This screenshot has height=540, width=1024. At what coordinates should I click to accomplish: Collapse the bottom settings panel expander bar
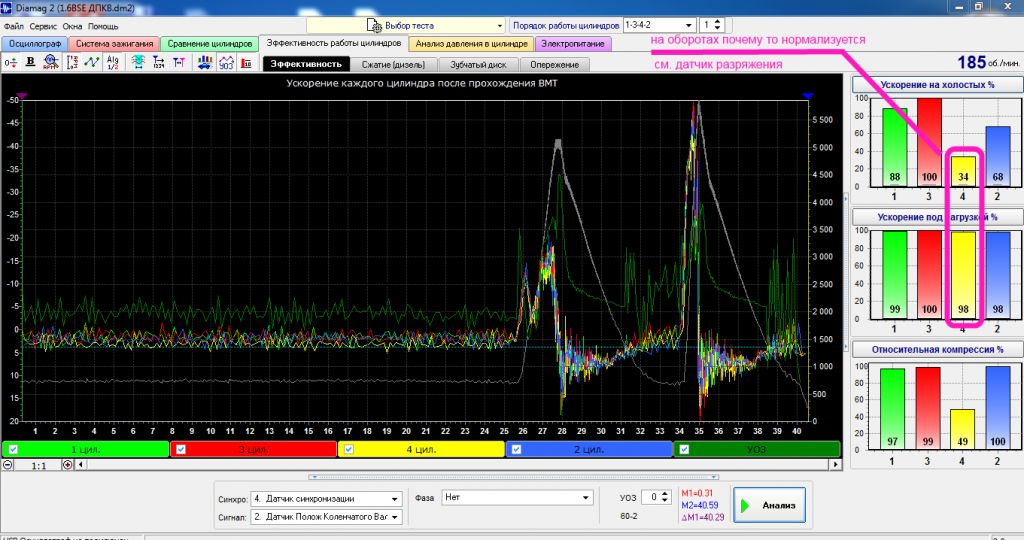[513, 477]
